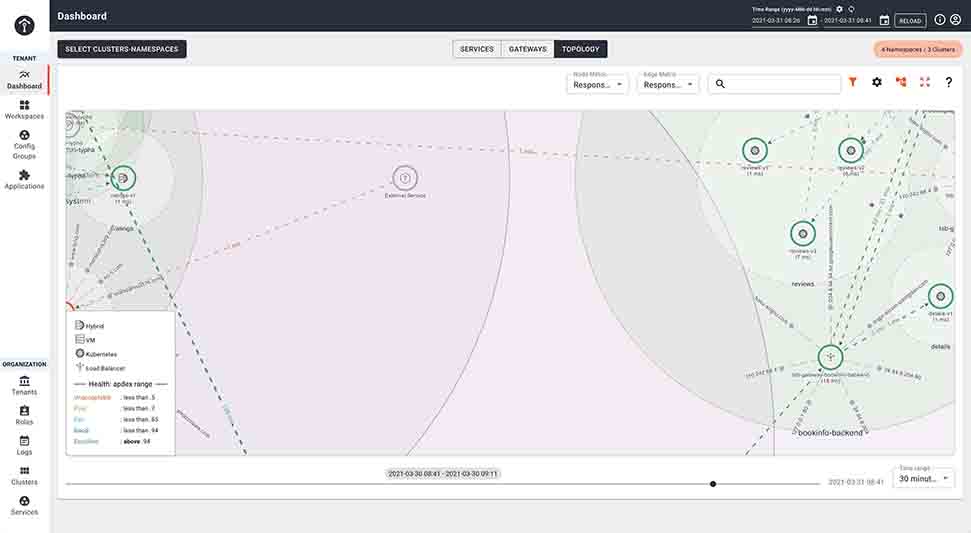
Task: Click the time range refresh icon in header
Action: click(x=851, y=9)
